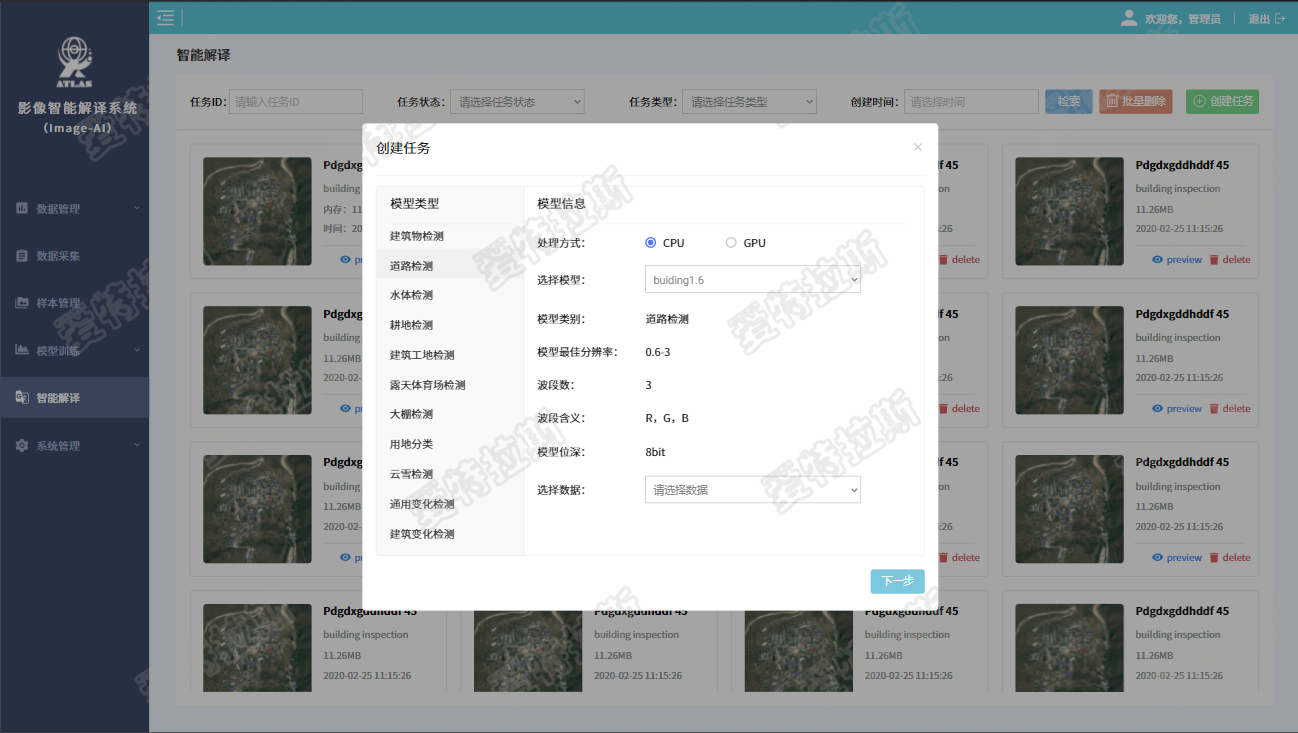This screenshot has width=1298, height=733.
Task: Open the 选择数据 dropdown
Action: click(x=752, y=490)
